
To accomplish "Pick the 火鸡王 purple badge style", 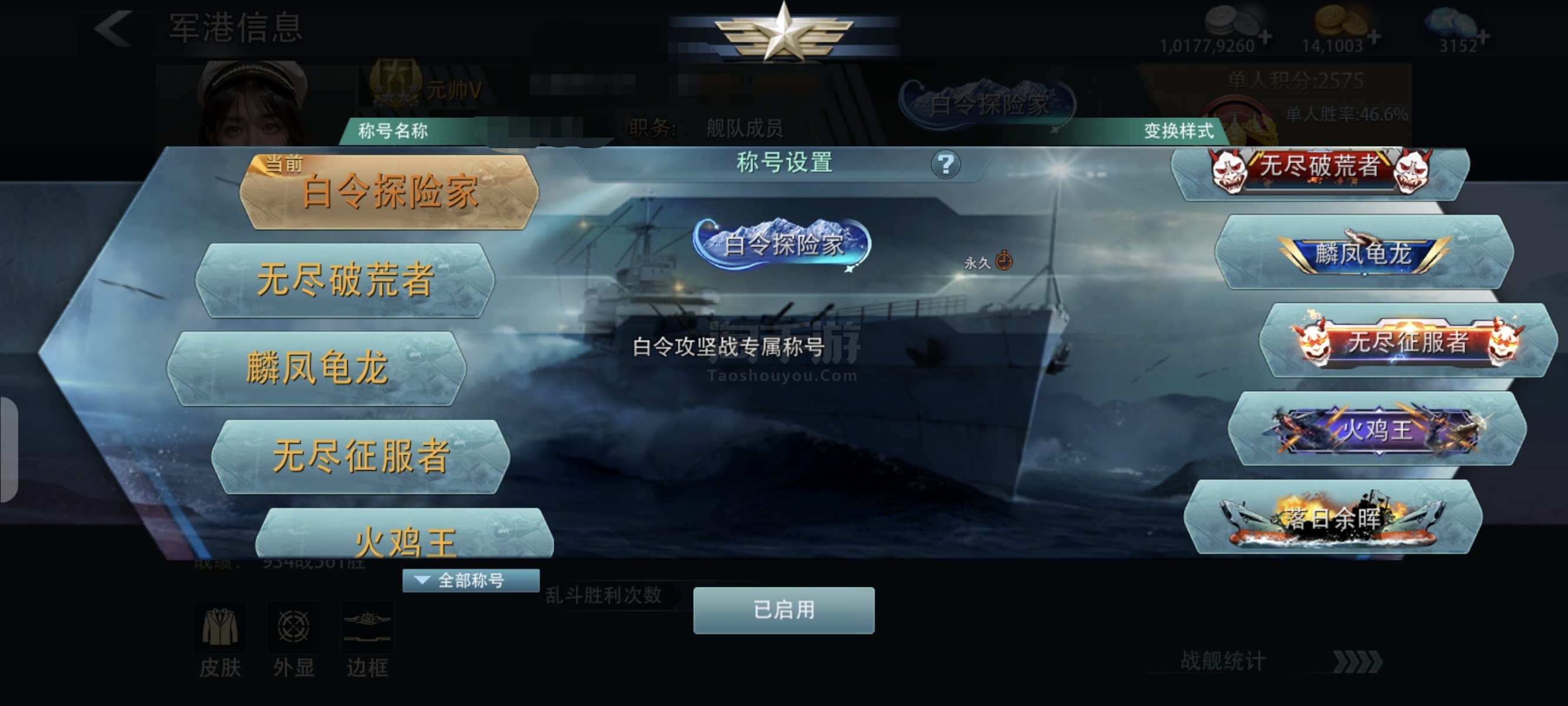I will (x=1377, y=428).
